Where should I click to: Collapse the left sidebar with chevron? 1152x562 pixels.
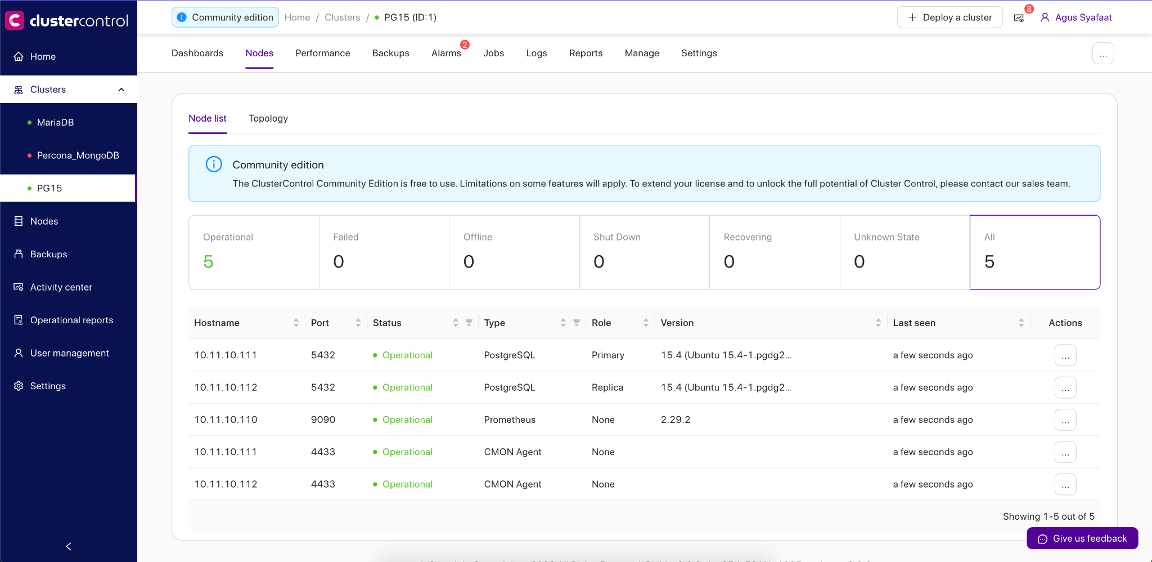(68, 546)
